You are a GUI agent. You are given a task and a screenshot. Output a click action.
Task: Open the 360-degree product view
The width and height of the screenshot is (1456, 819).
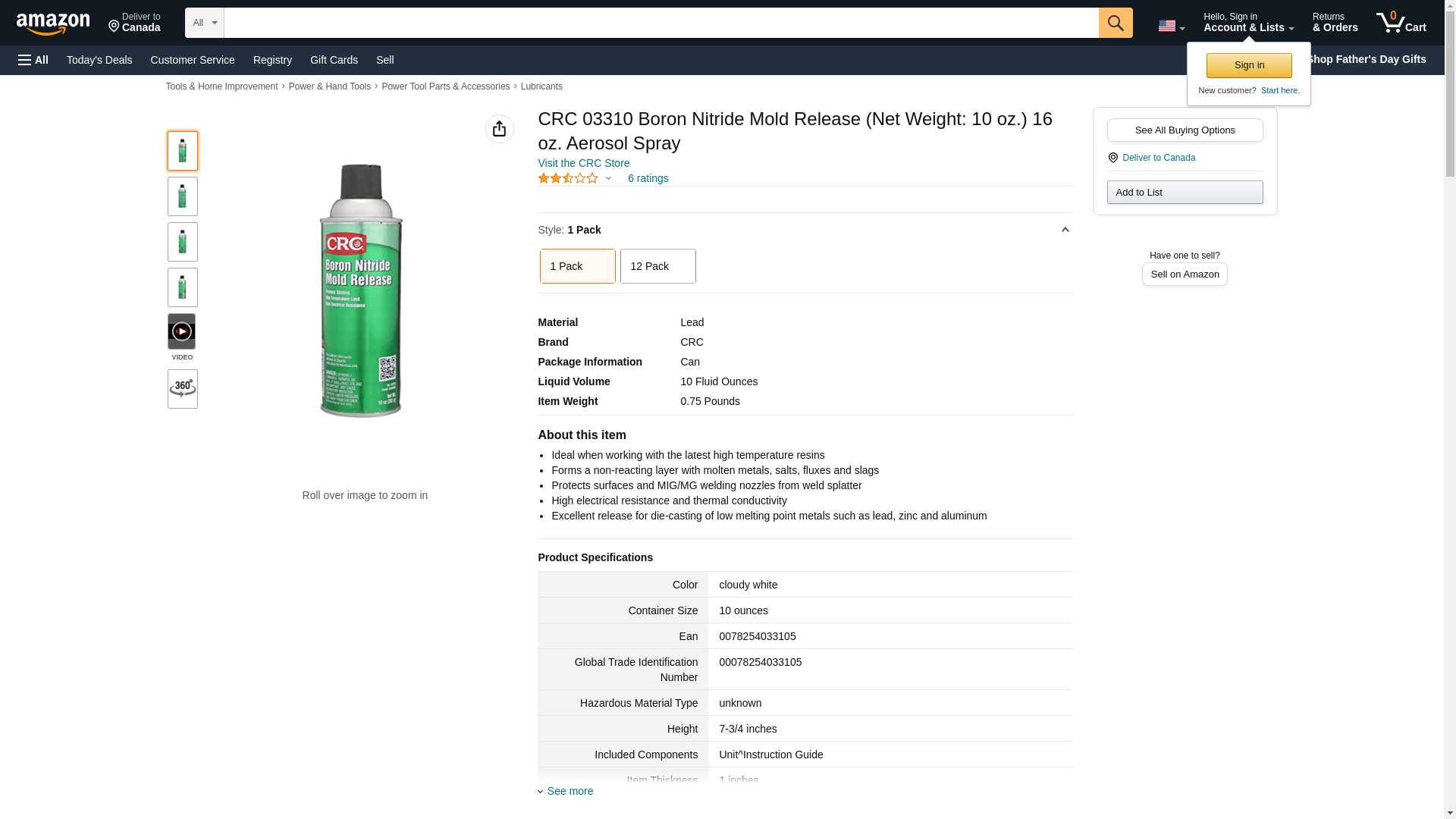coord(182,389)
